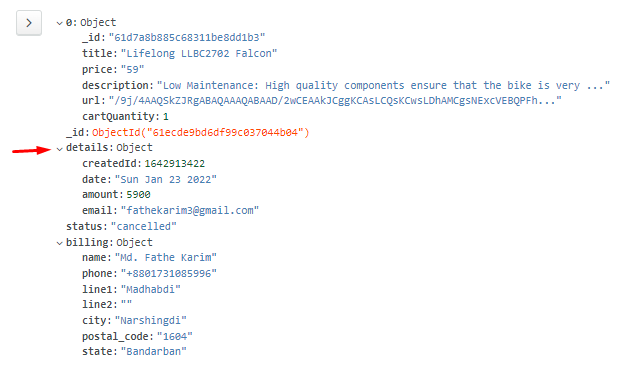This screenshot has height=378, width=631.
Task: Collapse the 0: Object node
Action: pyautogui.click(x=60, y=23)
